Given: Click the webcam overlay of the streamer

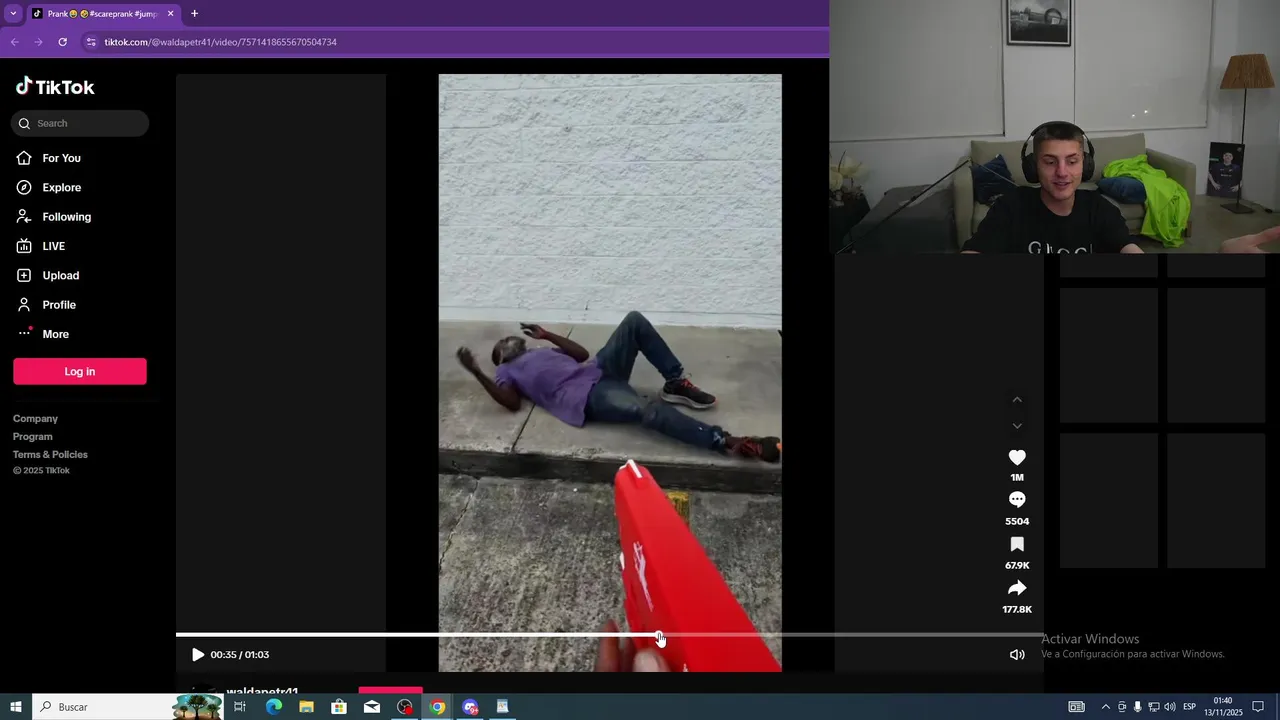Looking at the screenshot, I should 1055,127.
